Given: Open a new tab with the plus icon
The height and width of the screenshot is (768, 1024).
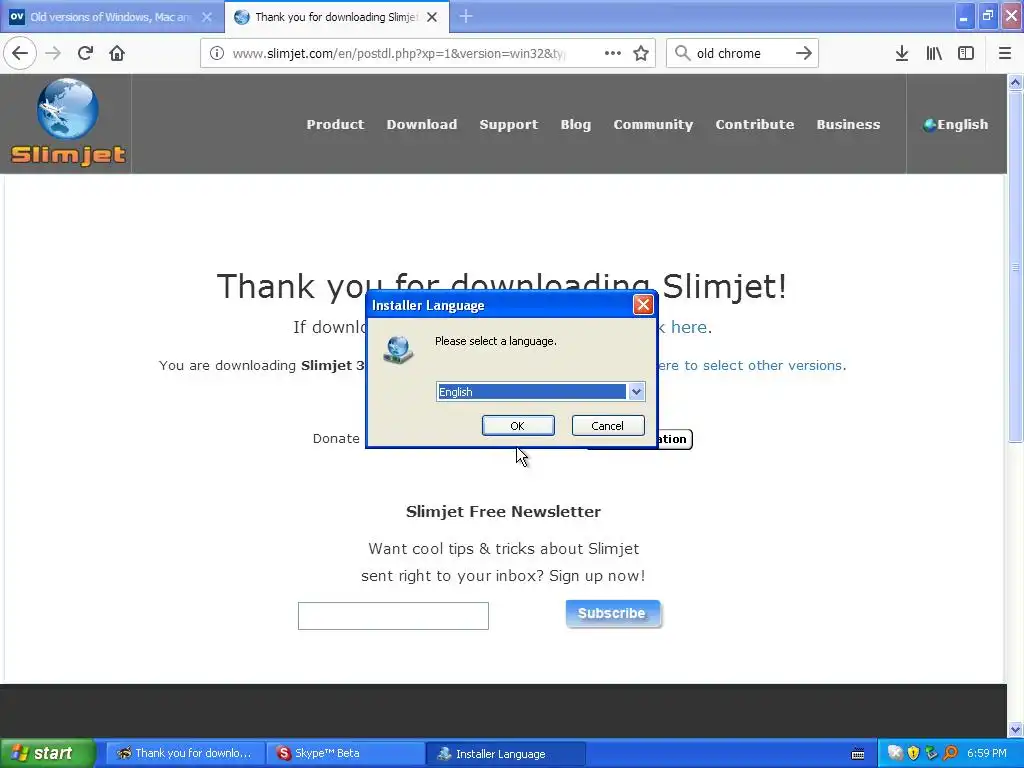Looking at the screenshot, I should coord(466,16).
